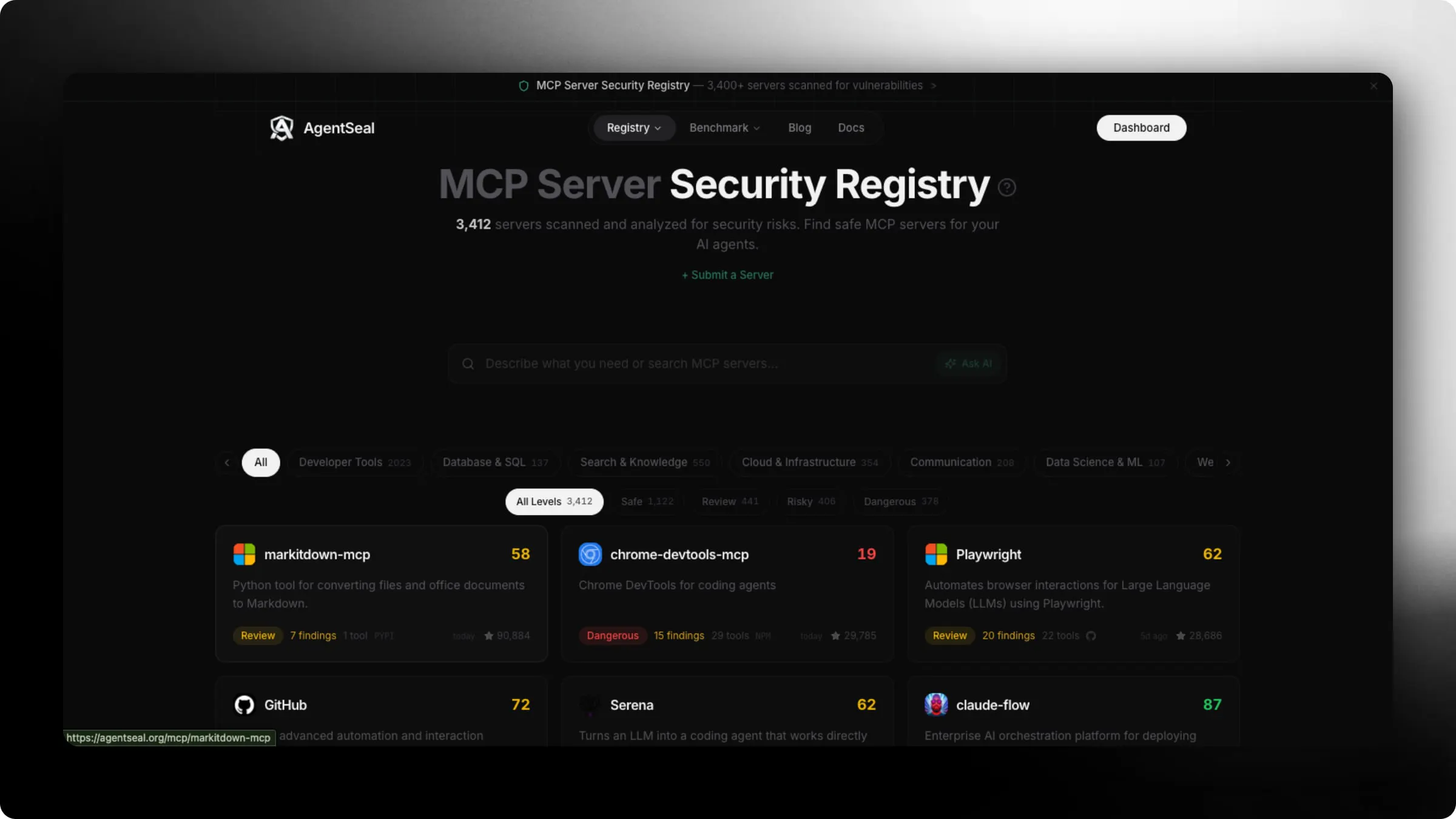
Task: Click the shield icon in the announcement banner
Action: click(x=524, y=86)
